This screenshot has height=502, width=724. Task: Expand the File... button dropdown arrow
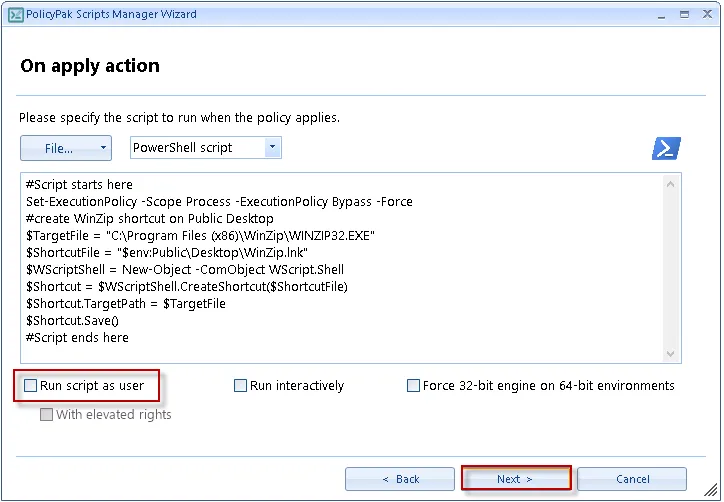pyautogui.click(x=104, y=148)
